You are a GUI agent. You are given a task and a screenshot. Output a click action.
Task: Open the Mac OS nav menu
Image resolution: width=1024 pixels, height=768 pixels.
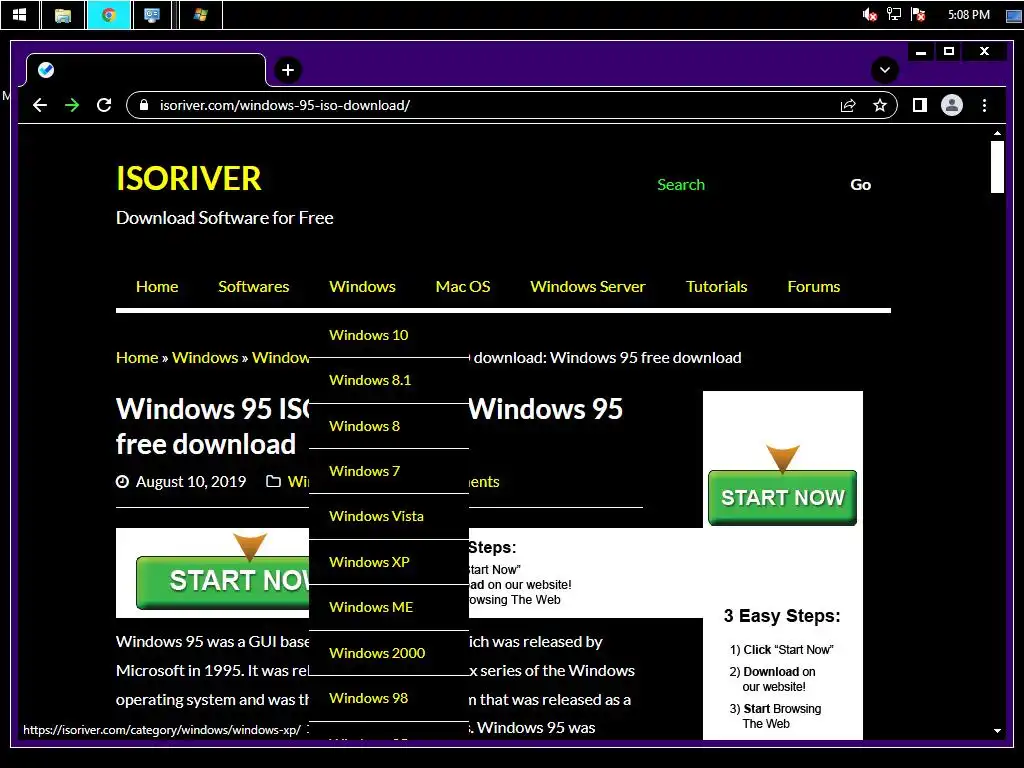point(463,287)
